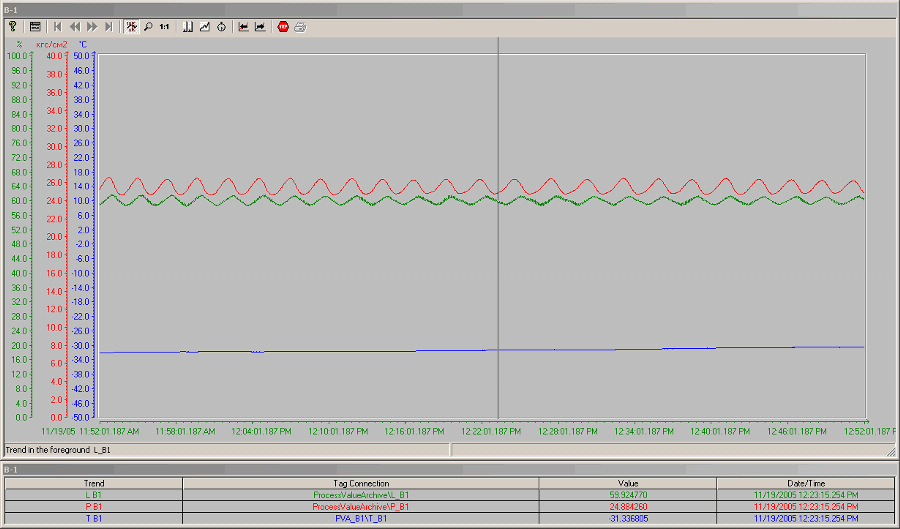Activate the zoom area magnifier
900x529 pixels.
tap(148, 27)
